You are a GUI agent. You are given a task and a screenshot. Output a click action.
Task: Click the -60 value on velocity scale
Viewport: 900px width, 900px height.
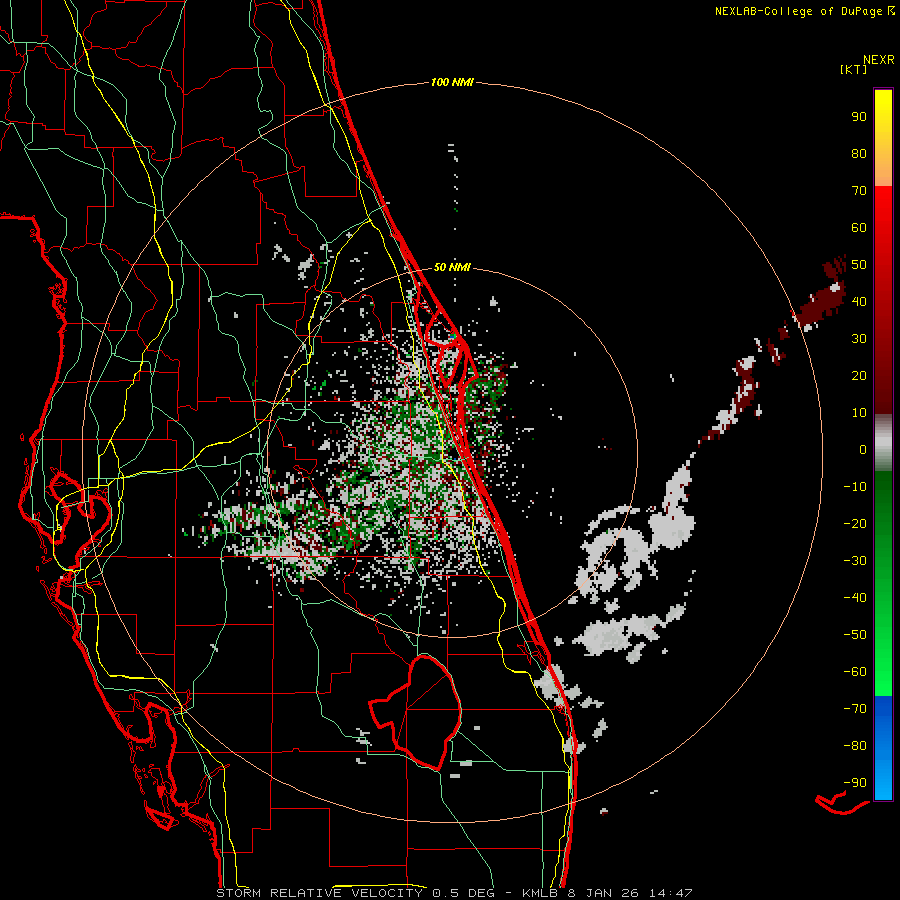pos(855,672)
